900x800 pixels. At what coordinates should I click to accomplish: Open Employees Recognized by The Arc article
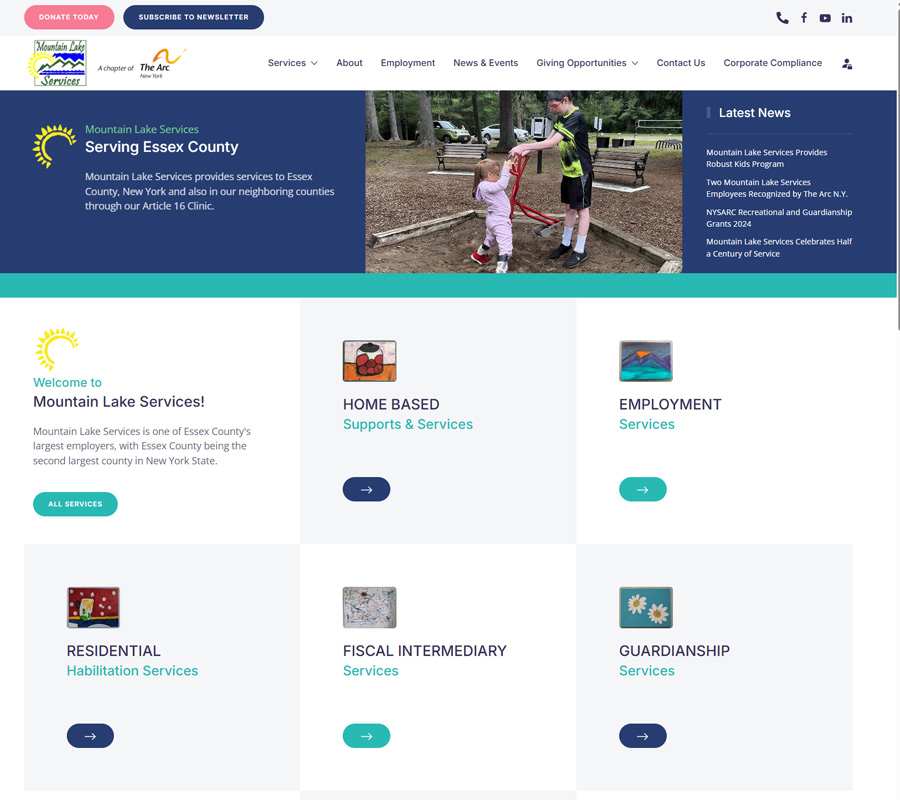[777, 188]
